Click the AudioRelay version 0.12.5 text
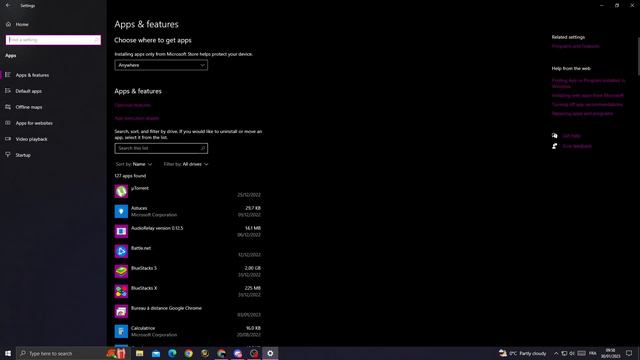This screenshot has height=360, width=640. pyautogui.click(x=157, y=228)
